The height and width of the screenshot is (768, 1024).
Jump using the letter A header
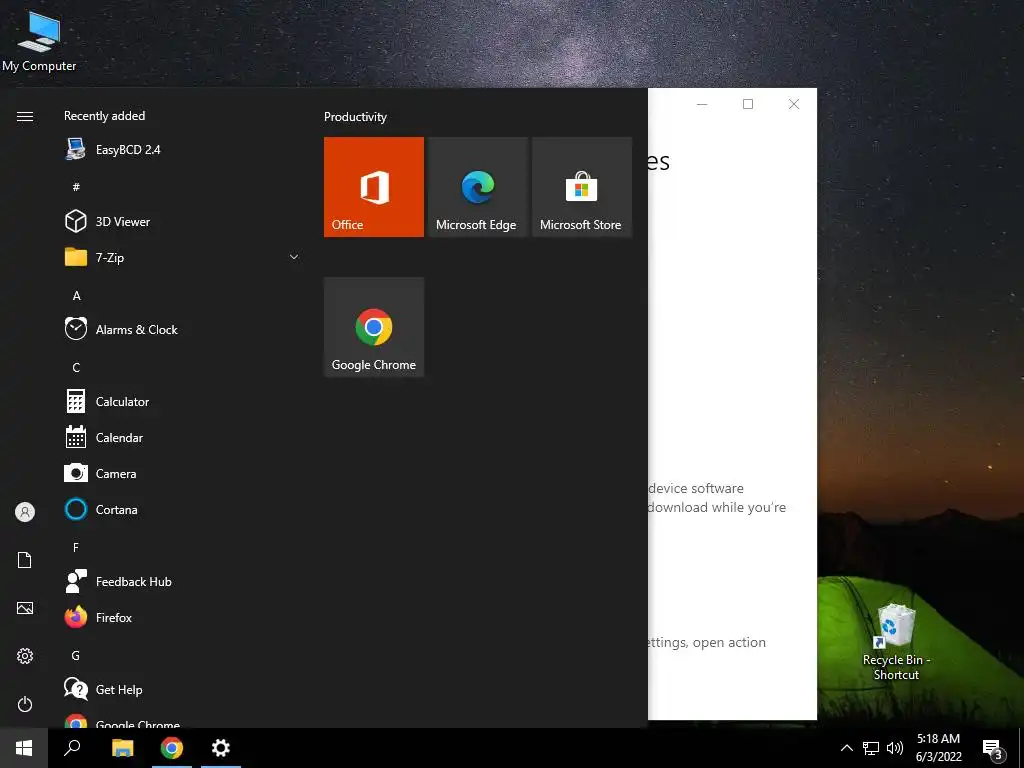(x=76, y=296)
